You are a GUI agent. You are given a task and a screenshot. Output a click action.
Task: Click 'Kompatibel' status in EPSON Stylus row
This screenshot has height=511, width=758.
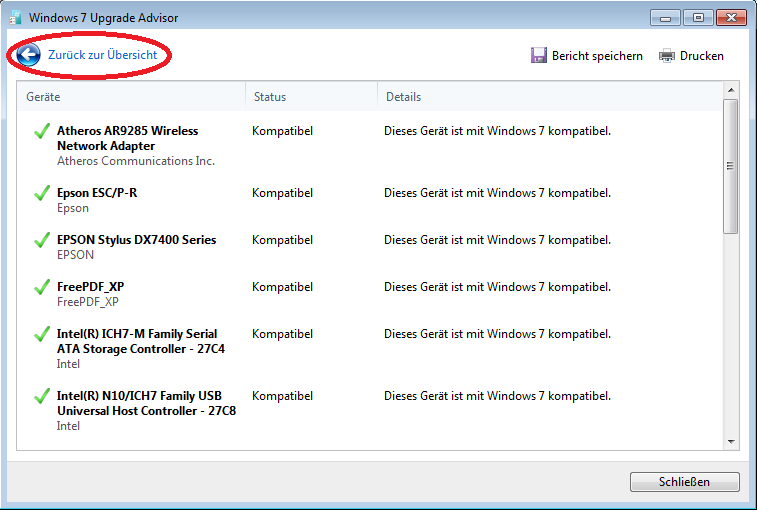[x=282, y=240]
